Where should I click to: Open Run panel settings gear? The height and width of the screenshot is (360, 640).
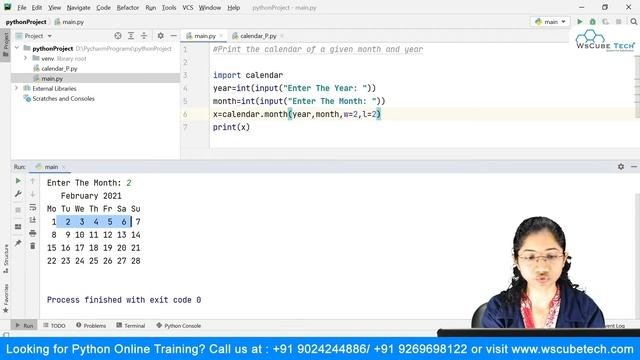coord(621,167)
